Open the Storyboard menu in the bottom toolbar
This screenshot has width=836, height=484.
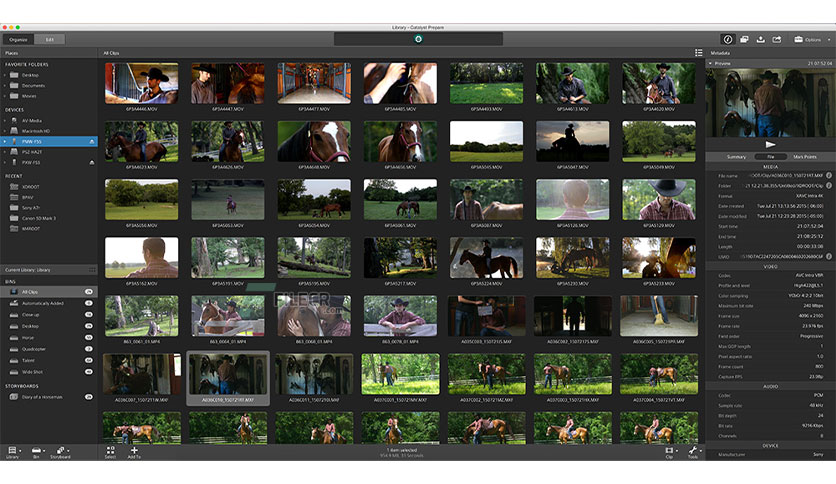click(x=61, y=453)
